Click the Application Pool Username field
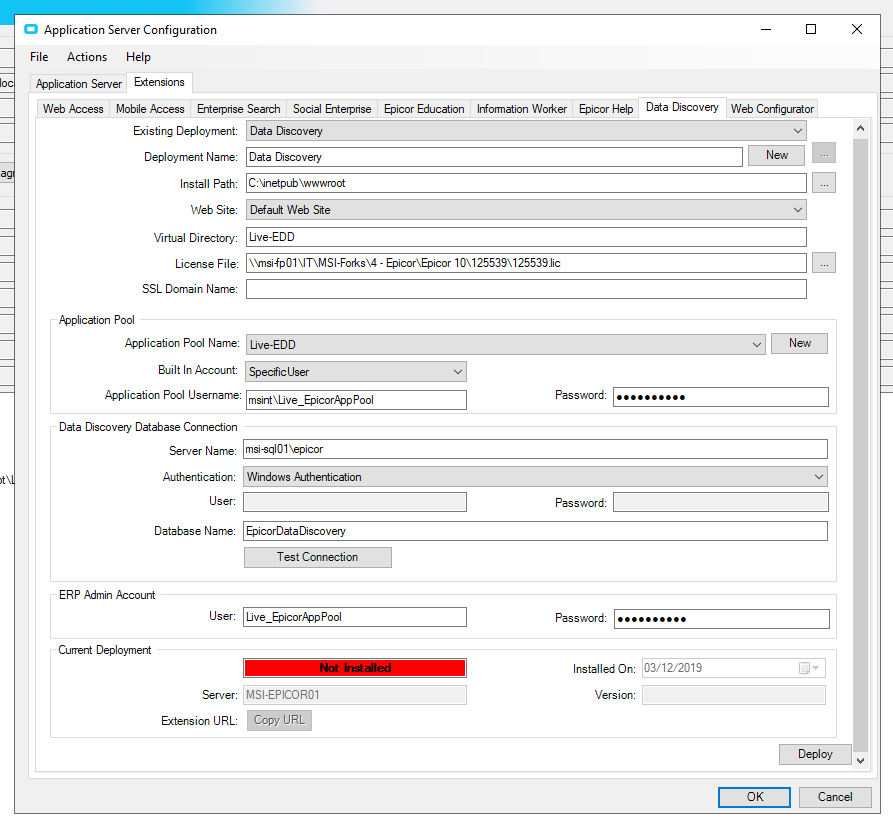893x823 pixels. 356,400
